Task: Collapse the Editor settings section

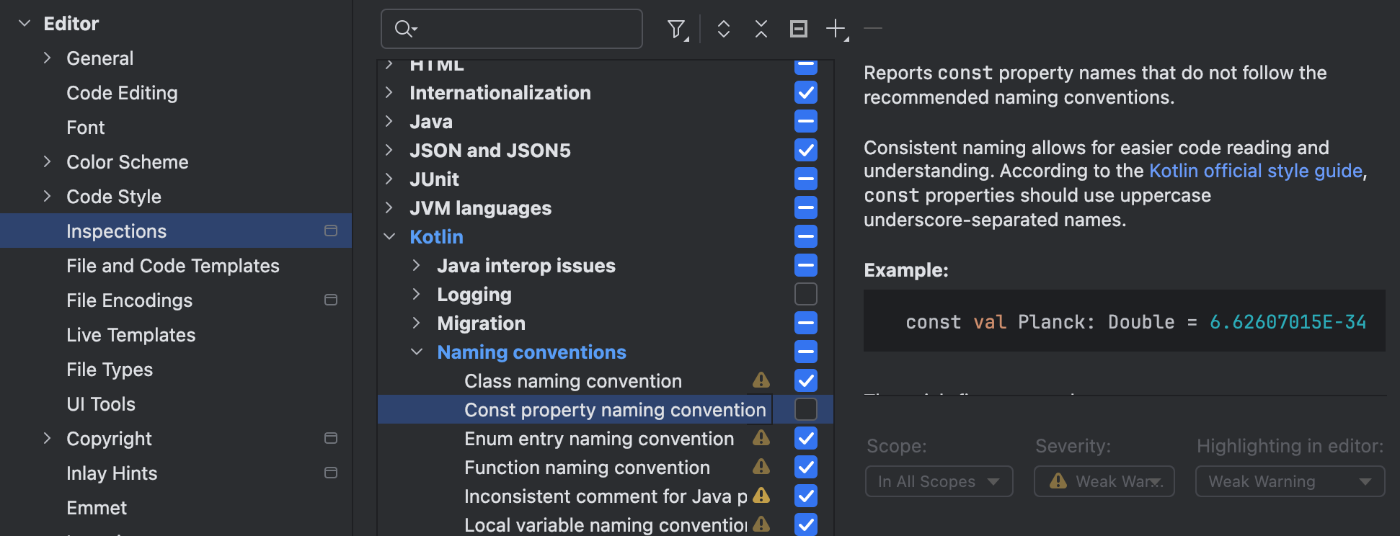Action: tap(24, 23)
